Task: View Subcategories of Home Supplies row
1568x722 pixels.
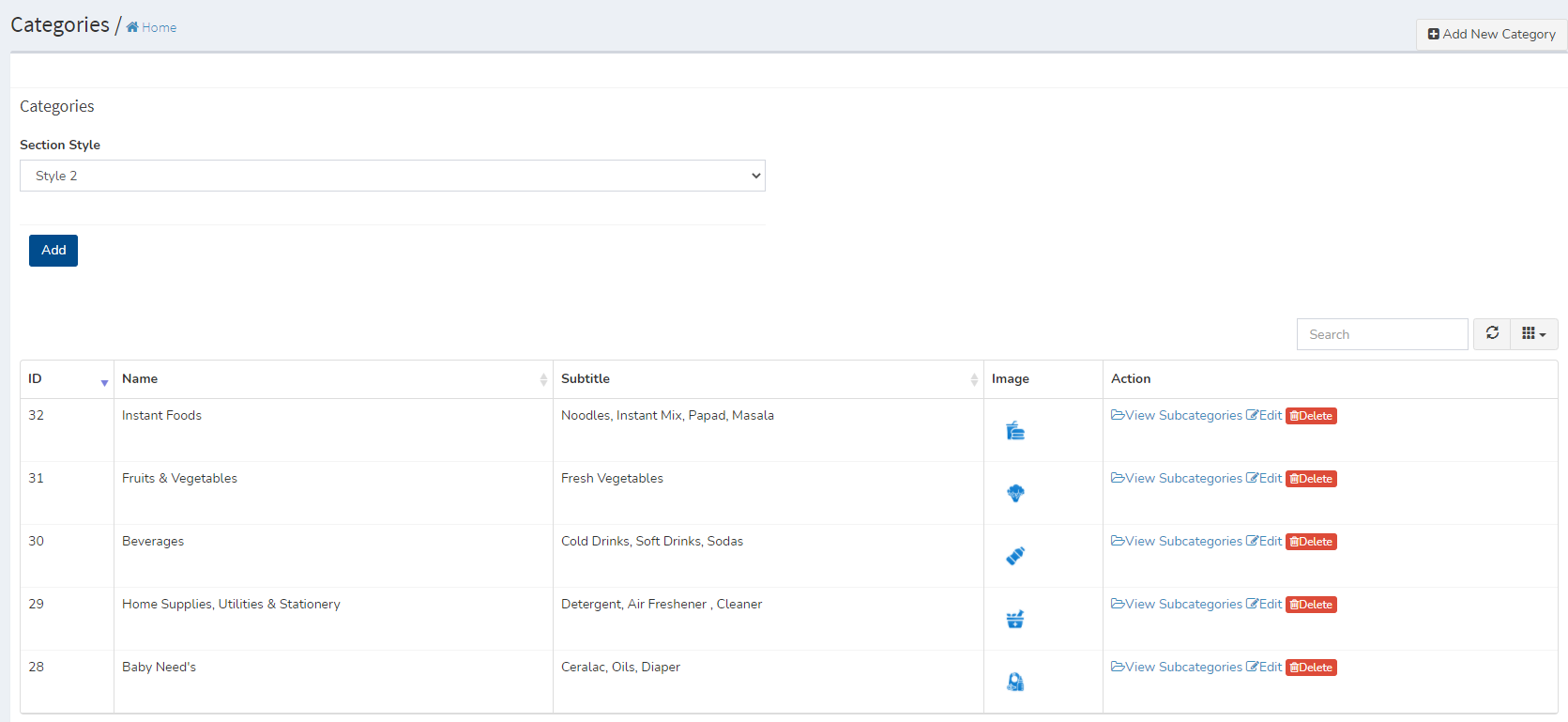Action: [1177, 605]
